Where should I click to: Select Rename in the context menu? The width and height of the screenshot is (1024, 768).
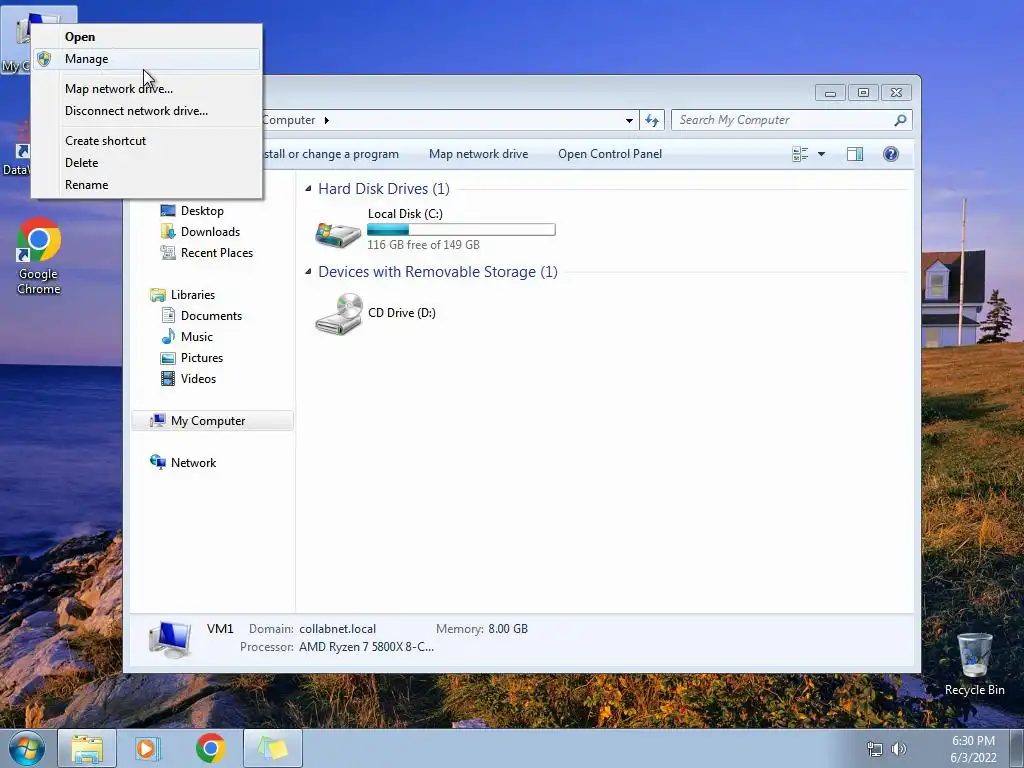tap(146, 185)
